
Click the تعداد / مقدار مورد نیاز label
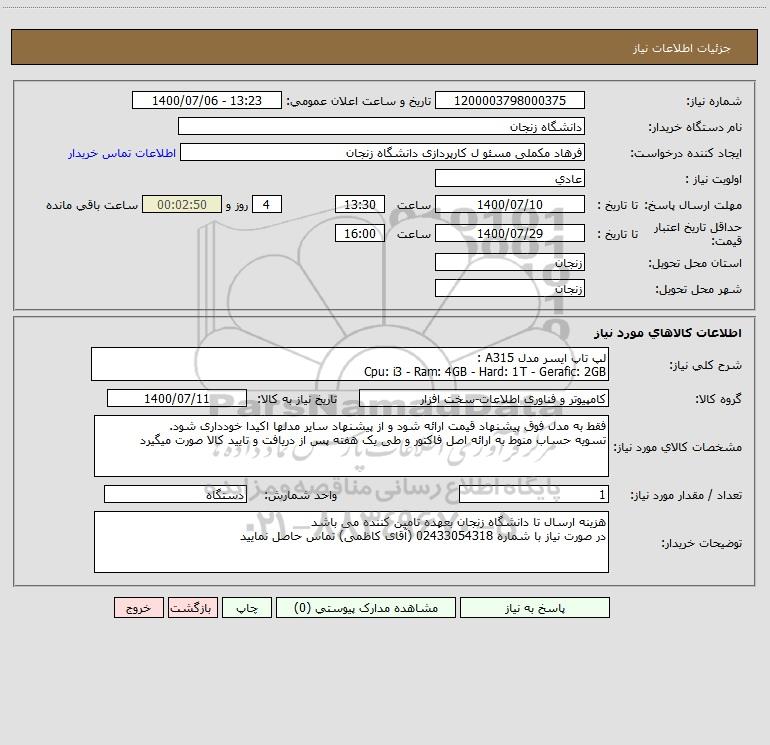686,496
